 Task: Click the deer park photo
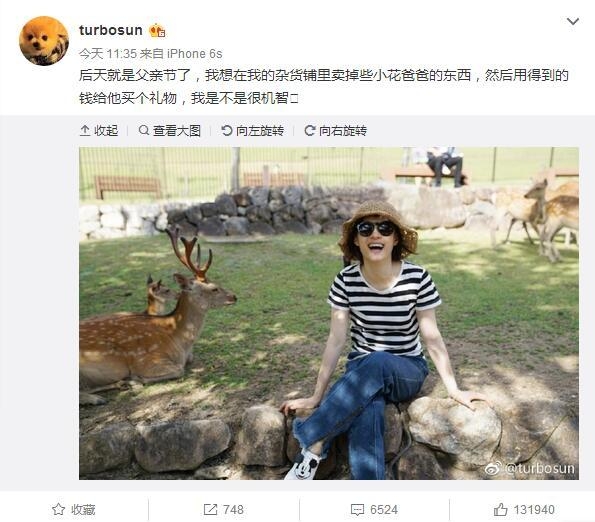329,313
